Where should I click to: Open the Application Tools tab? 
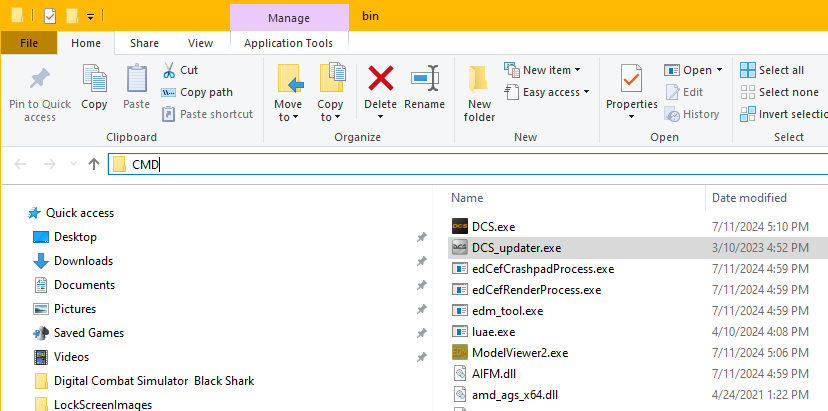click(x=288, y=43)
